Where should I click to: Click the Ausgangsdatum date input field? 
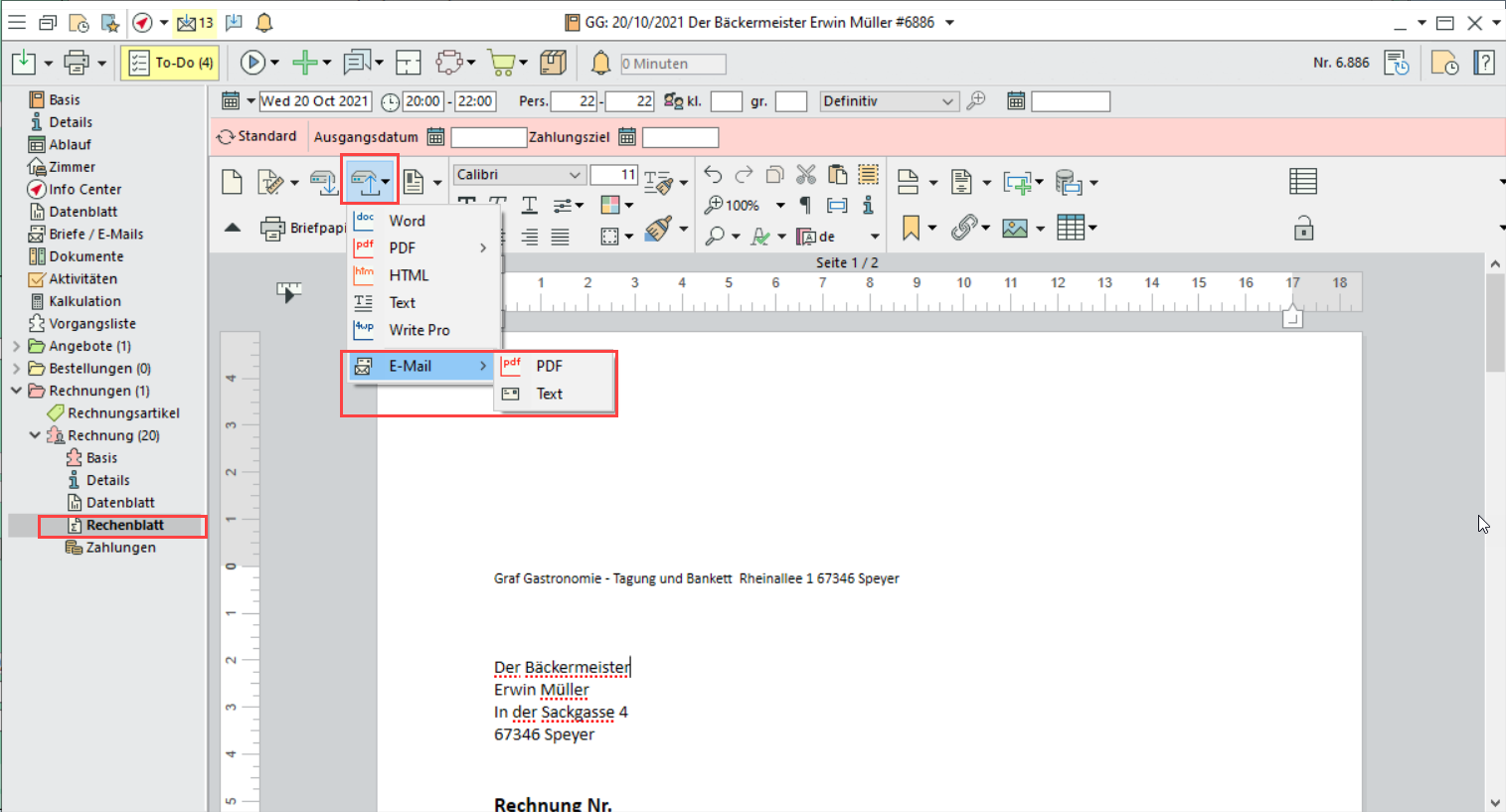(488, 137)
